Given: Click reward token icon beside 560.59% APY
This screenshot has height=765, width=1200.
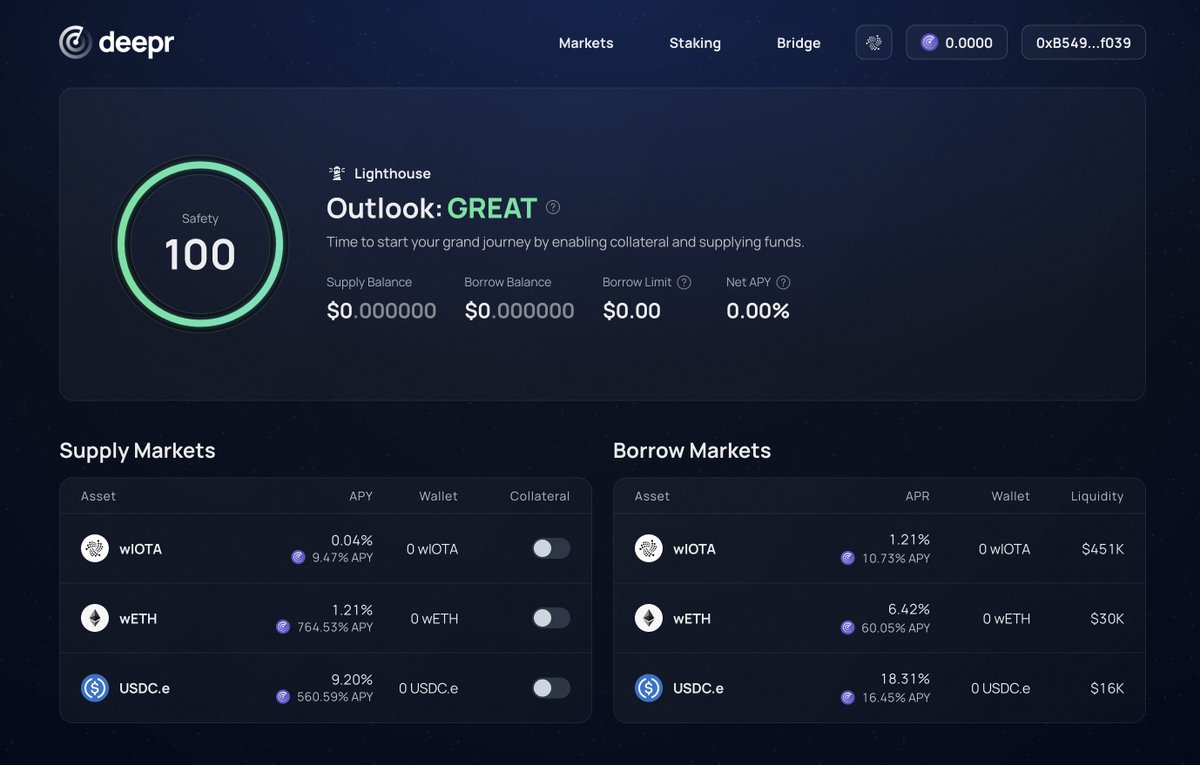Looking at the screenshot, I should pyautogui.click(x=283, y=697).
